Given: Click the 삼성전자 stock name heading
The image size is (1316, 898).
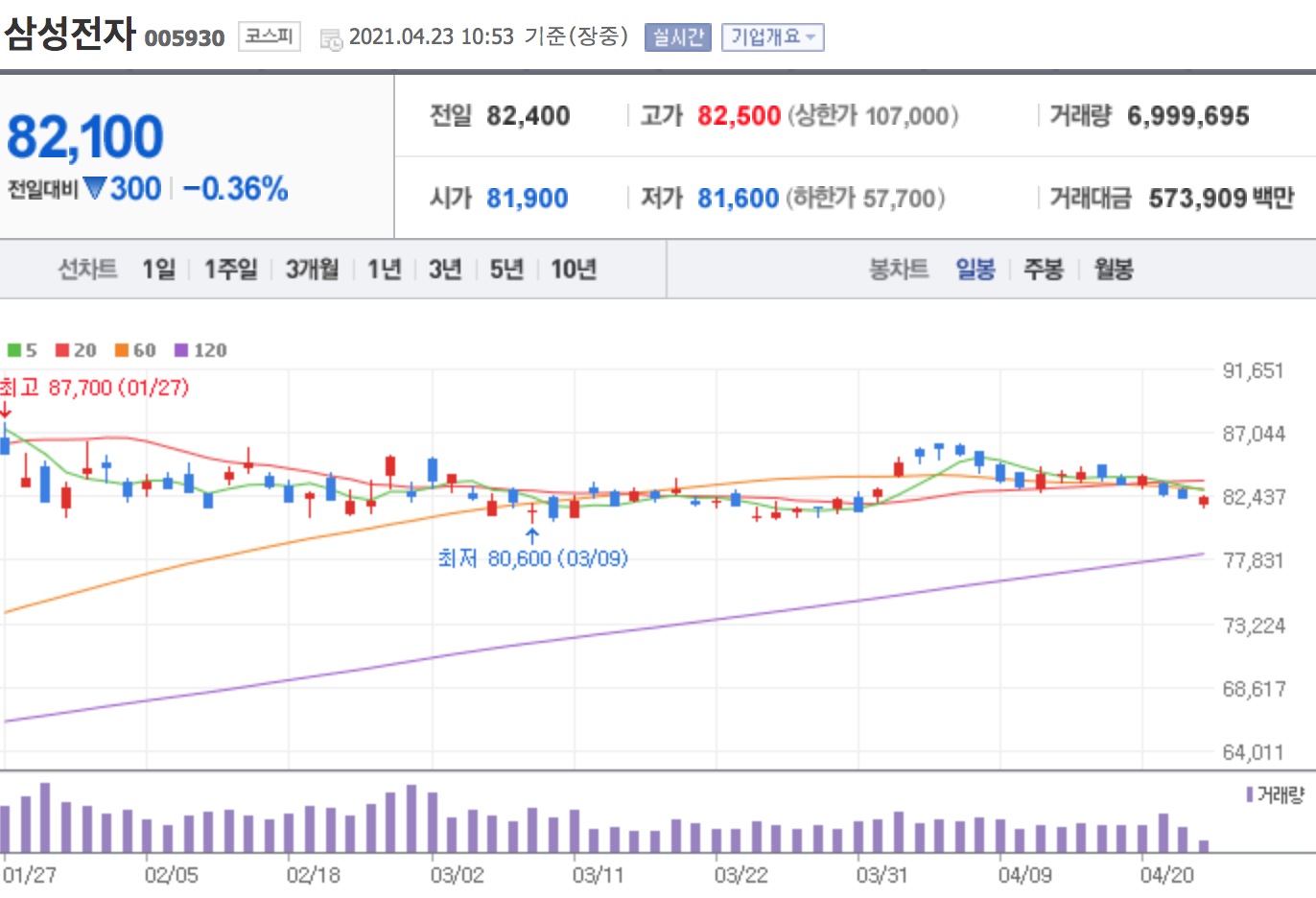Looking at the screenshot, I should (70, 35).
